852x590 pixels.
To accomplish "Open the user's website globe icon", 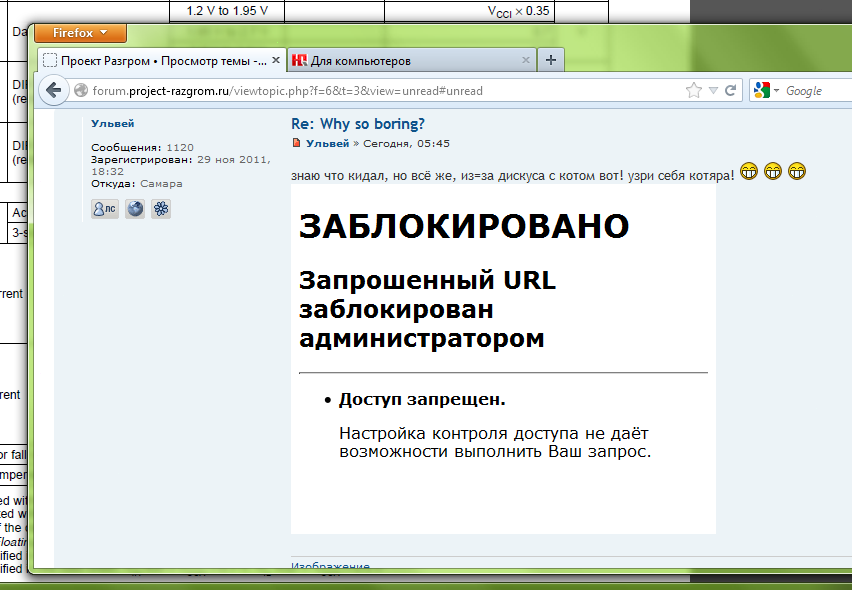I will [135, 209].
